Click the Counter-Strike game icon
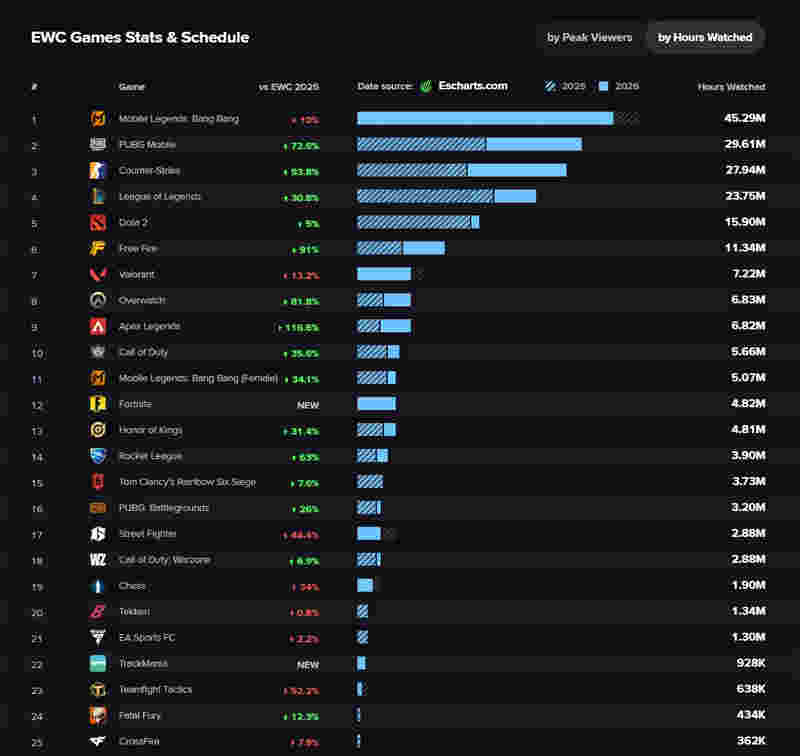Screen dimensions: 800x756 [x=98, y=170]
